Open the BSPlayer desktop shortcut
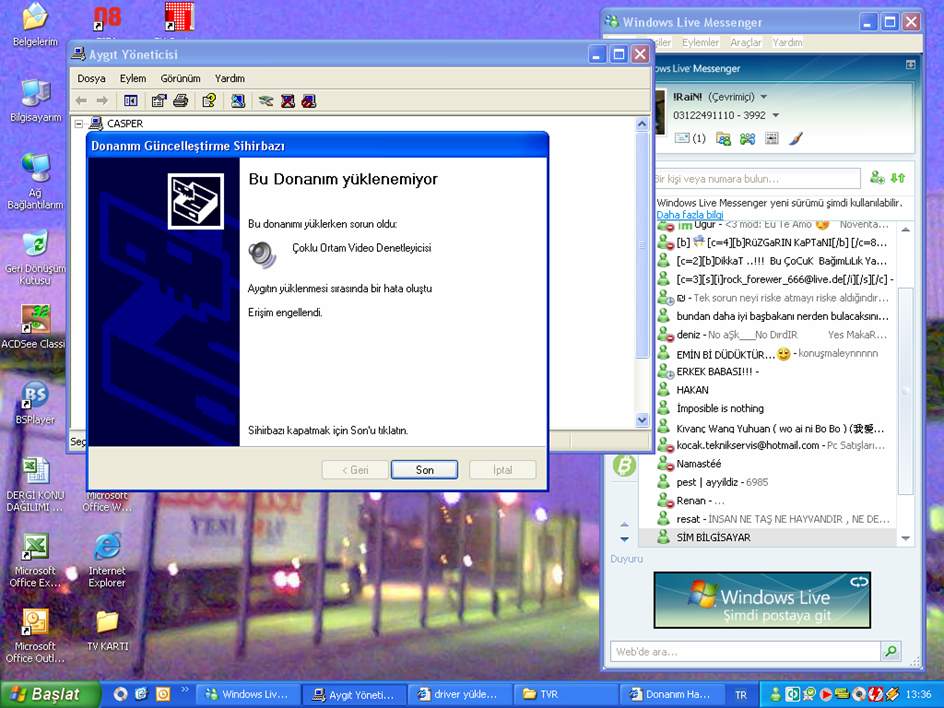The height and width of the screenshot is (708, 944). click(x=35, y=402)
